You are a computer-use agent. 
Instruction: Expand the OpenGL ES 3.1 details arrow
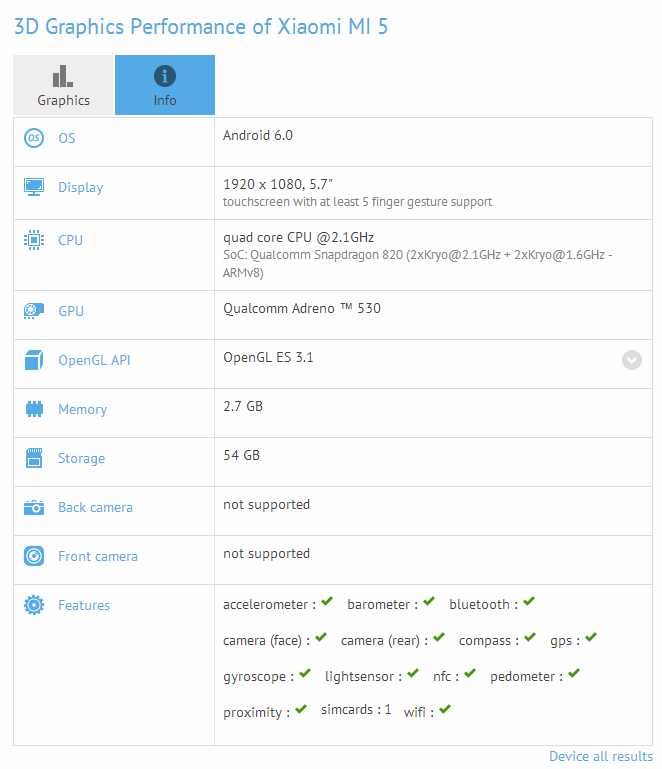(x=632, y=360)
